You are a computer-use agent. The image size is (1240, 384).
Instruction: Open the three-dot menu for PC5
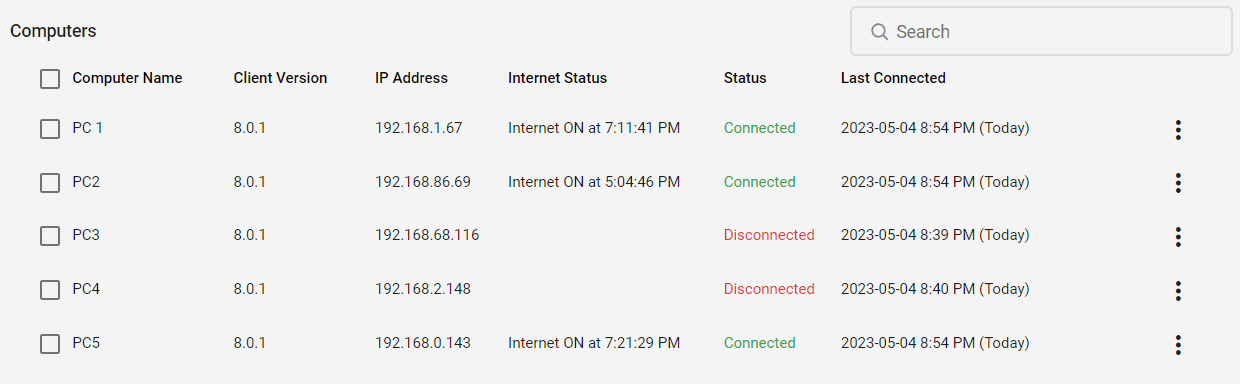1178,345
